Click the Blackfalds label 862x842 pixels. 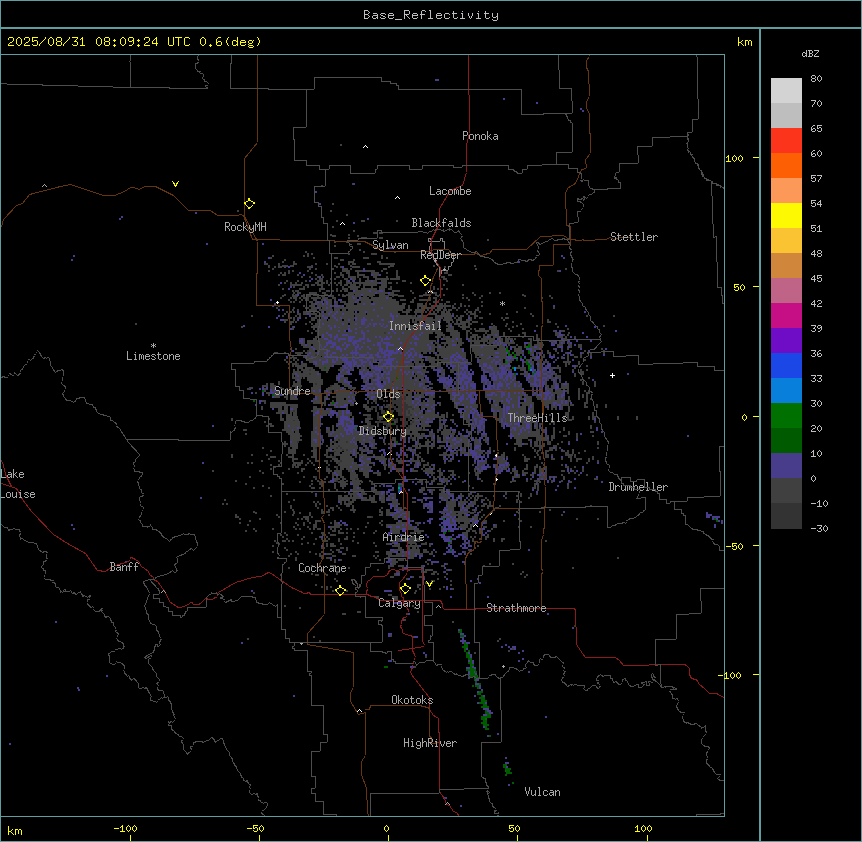click(x=441, y=223)
